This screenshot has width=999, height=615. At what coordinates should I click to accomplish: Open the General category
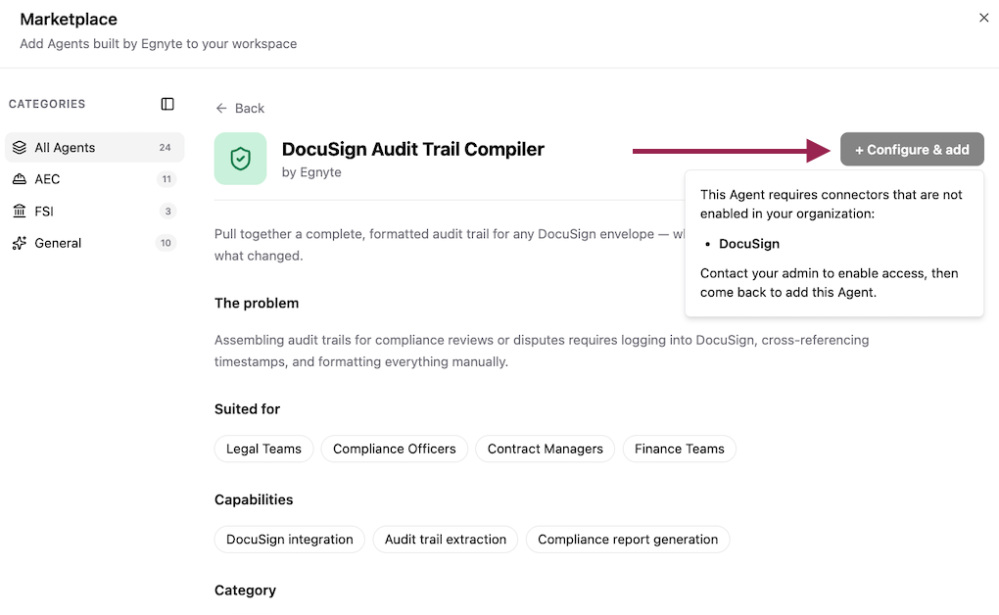[94, 243]
